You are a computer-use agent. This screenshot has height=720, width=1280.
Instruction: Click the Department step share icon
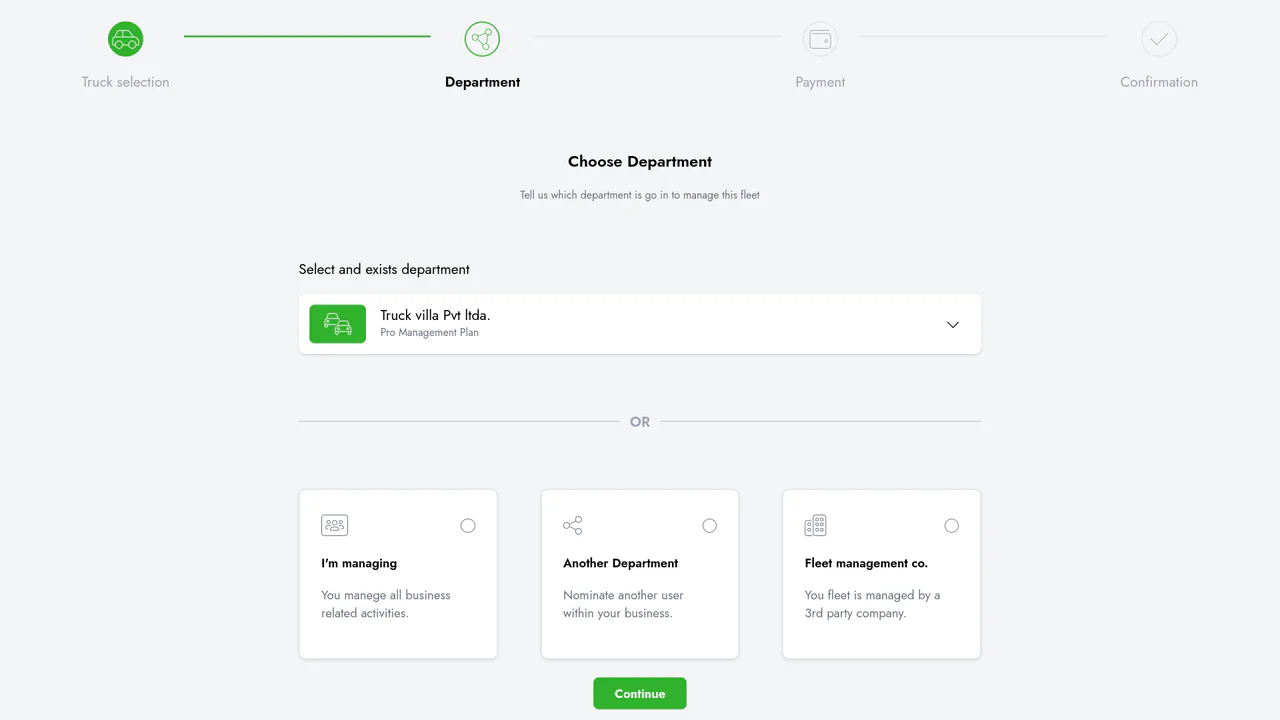click(x=482, y=39)
